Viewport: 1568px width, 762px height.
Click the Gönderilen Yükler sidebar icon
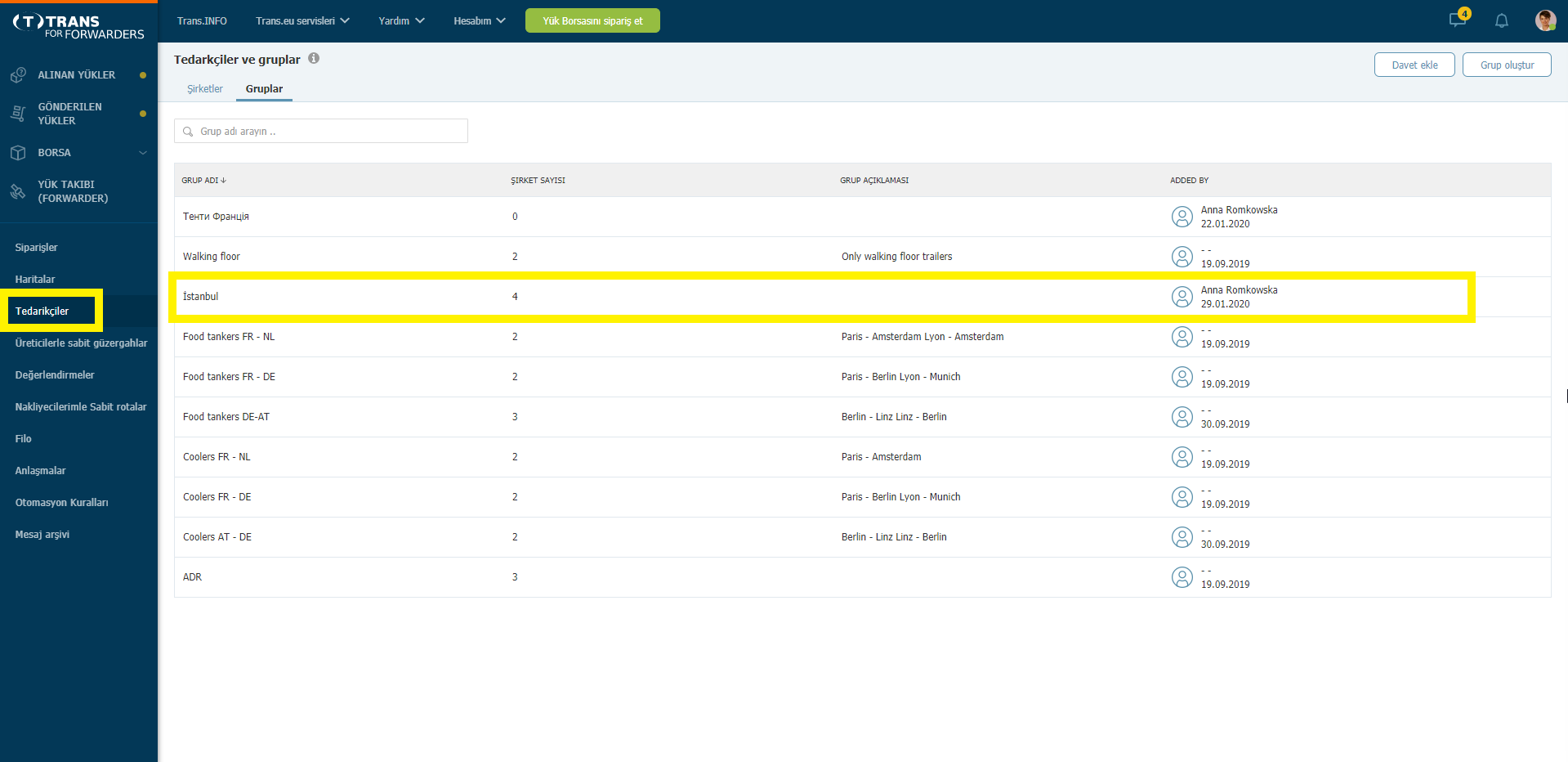(18, 114)
